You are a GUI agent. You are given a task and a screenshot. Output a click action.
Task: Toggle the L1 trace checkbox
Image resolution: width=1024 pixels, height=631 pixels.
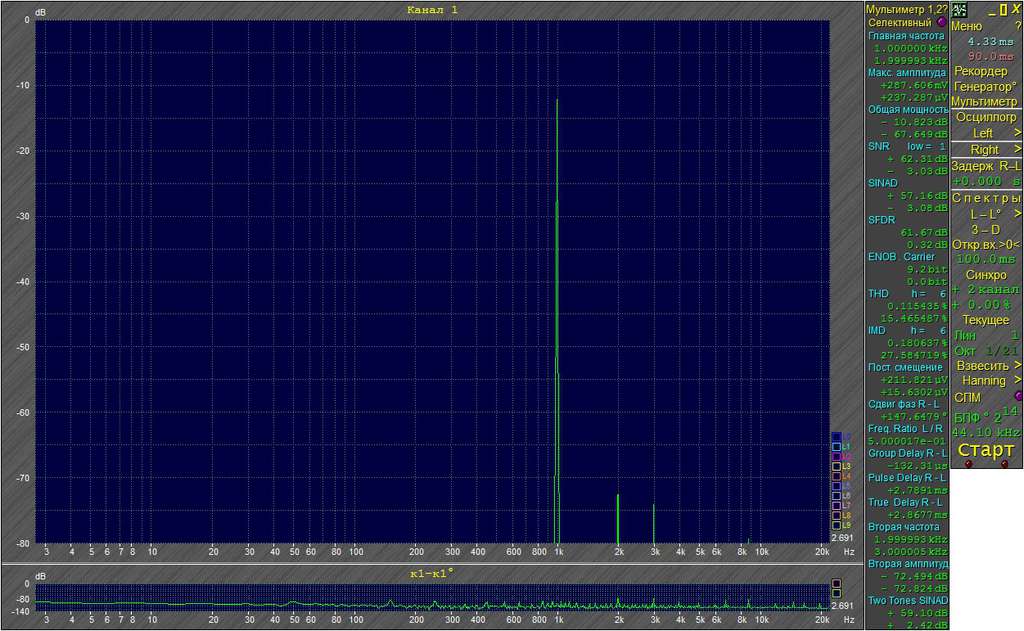[836, 447]
